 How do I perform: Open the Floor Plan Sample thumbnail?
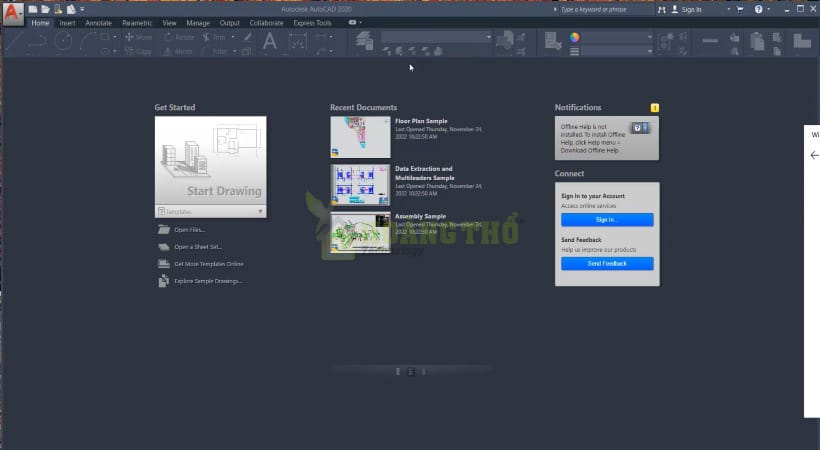(x=360, y=137)
